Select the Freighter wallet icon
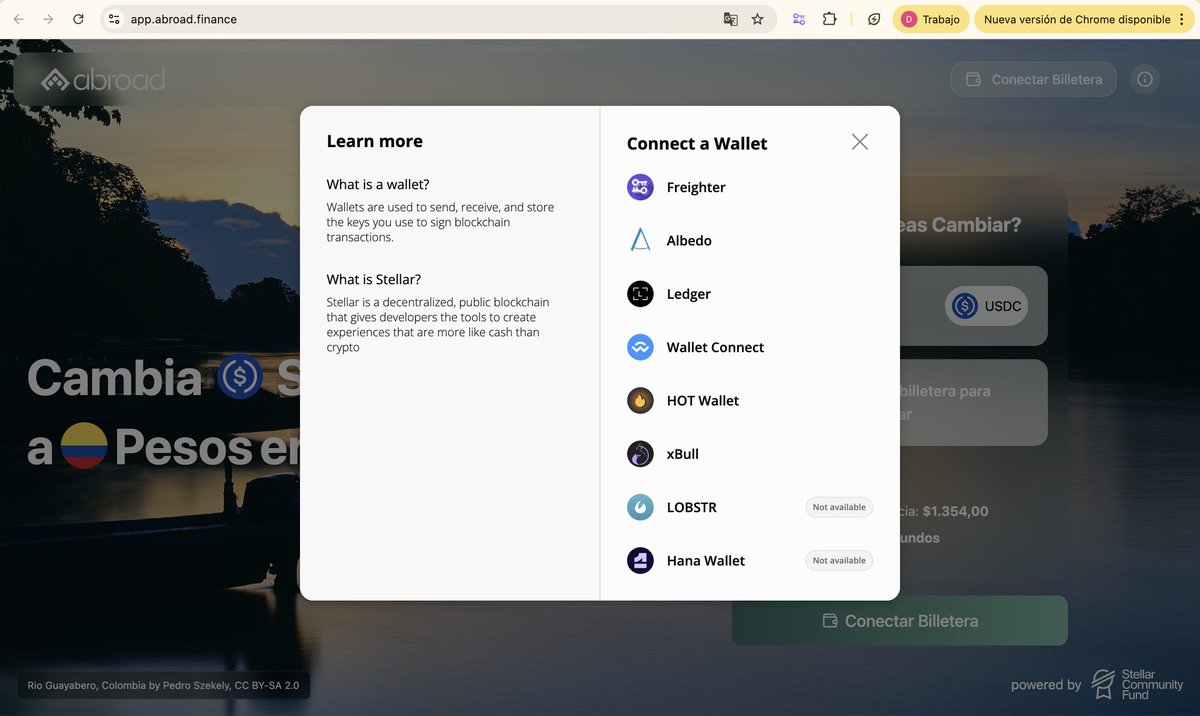This screenshot has height=716, width=1200. point(640,187)
